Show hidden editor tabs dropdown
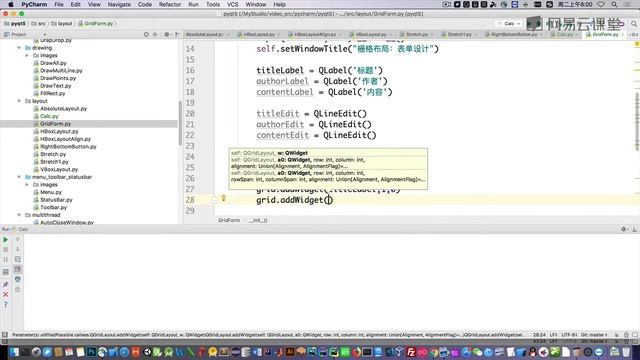 click(x=634, y=35)
